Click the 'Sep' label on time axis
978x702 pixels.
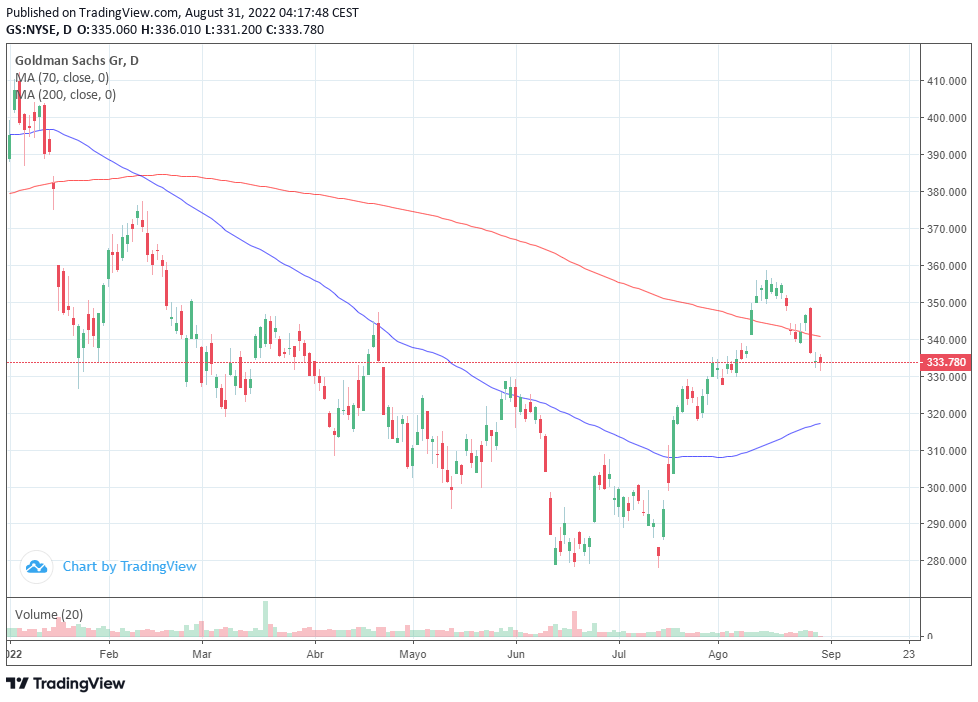click(831, 654)
